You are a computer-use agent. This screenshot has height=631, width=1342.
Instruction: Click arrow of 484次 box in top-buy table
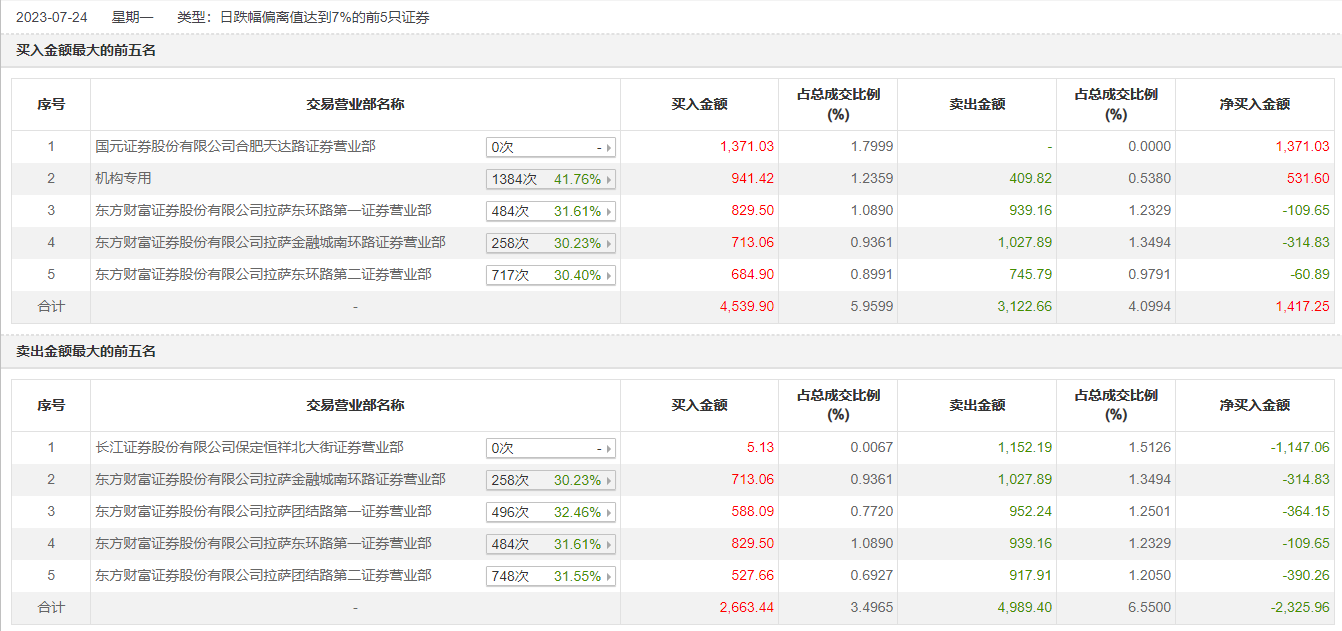610,211
